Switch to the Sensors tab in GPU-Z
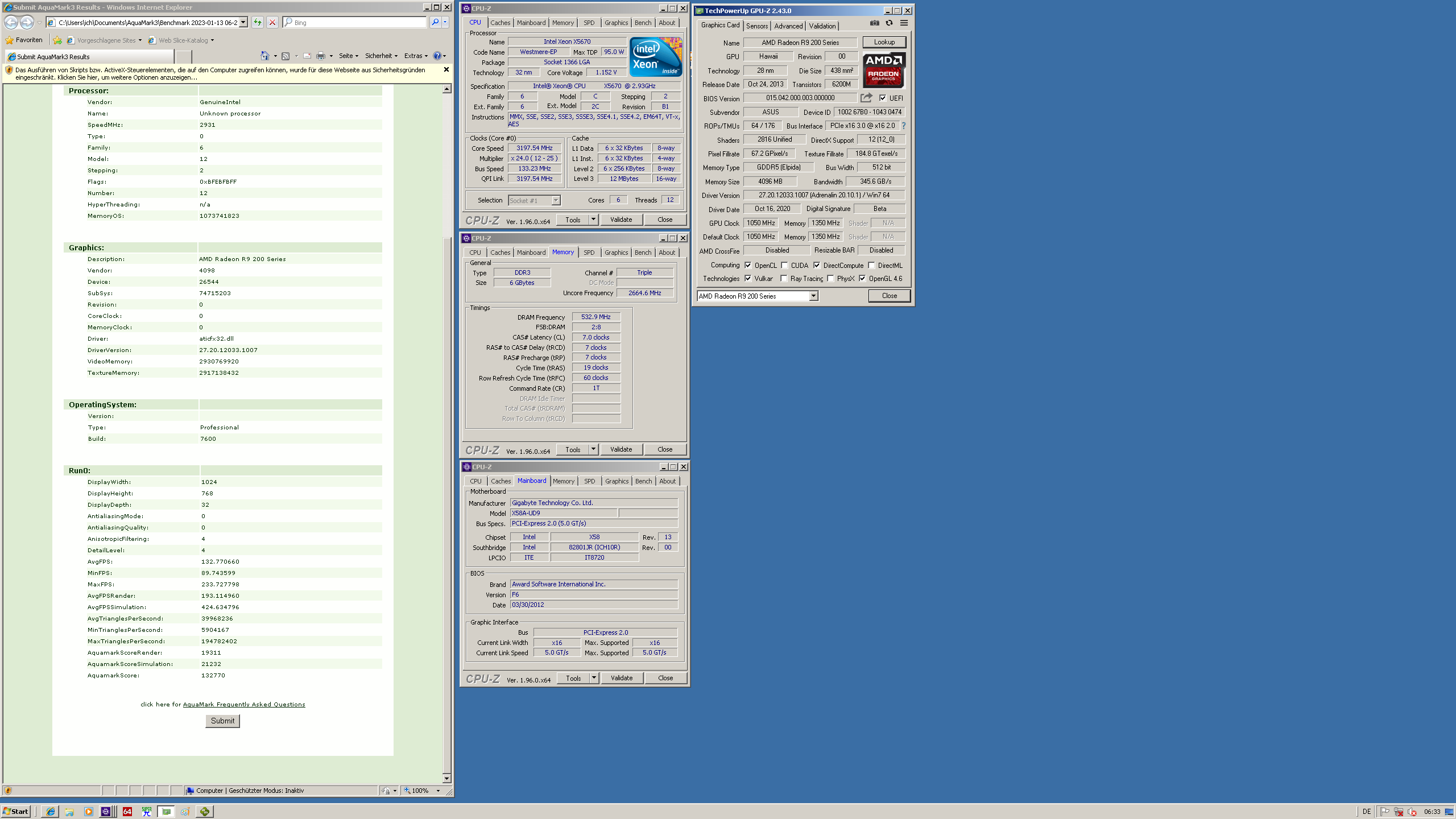The width and height of the screenshot is (1456, 819). tap(757, 26)
